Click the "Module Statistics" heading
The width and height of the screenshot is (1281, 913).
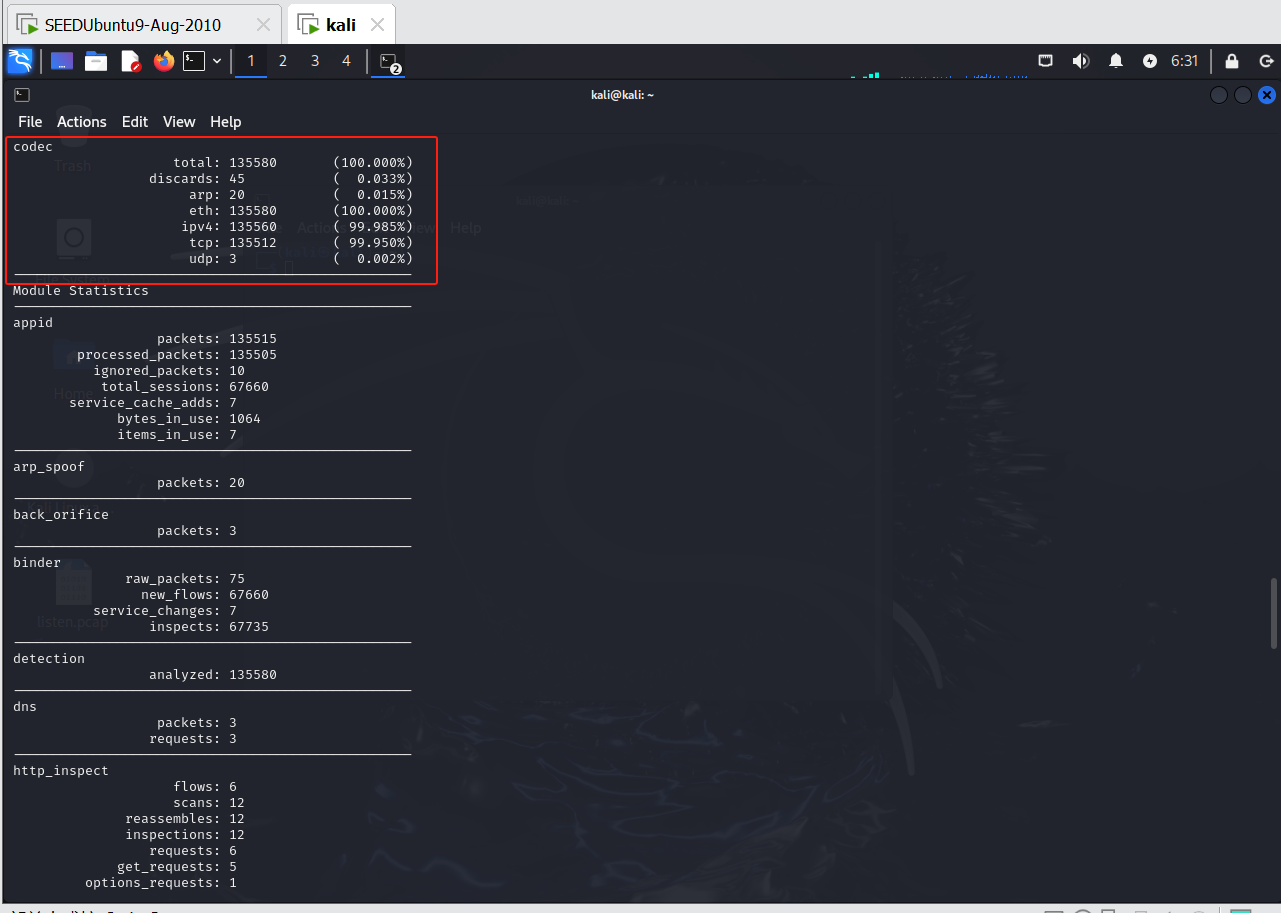[x=81, y=291]
